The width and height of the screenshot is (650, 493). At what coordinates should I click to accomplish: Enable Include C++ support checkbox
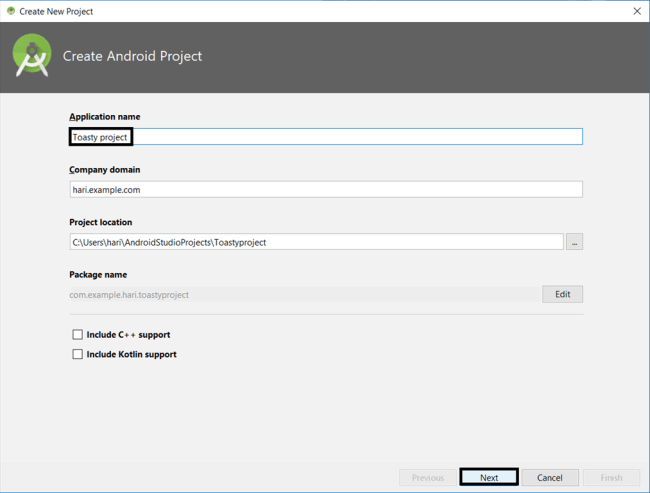78,335
